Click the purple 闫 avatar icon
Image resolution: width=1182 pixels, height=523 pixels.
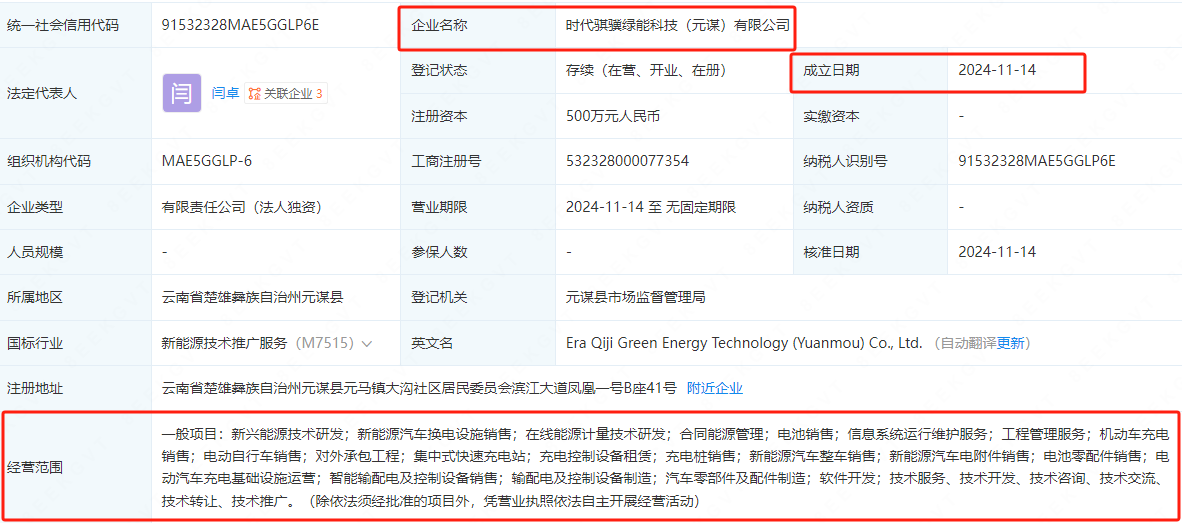[x=181, y=93]
